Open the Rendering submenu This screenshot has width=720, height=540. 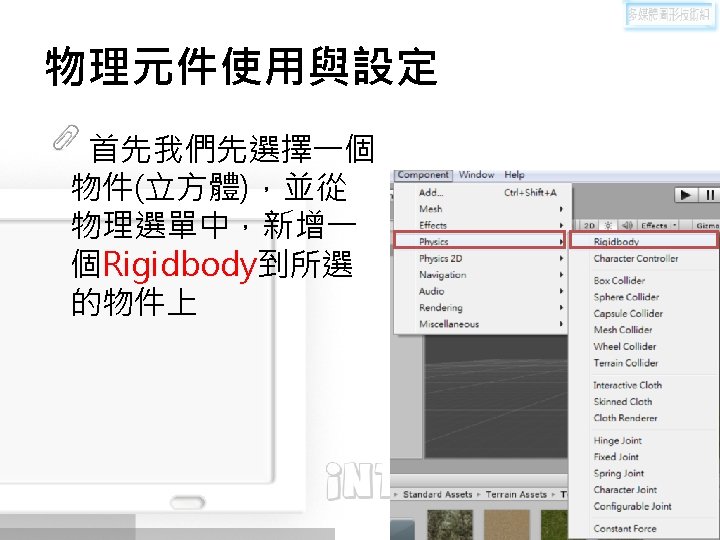pyautogui.click(x=480, y=308)
